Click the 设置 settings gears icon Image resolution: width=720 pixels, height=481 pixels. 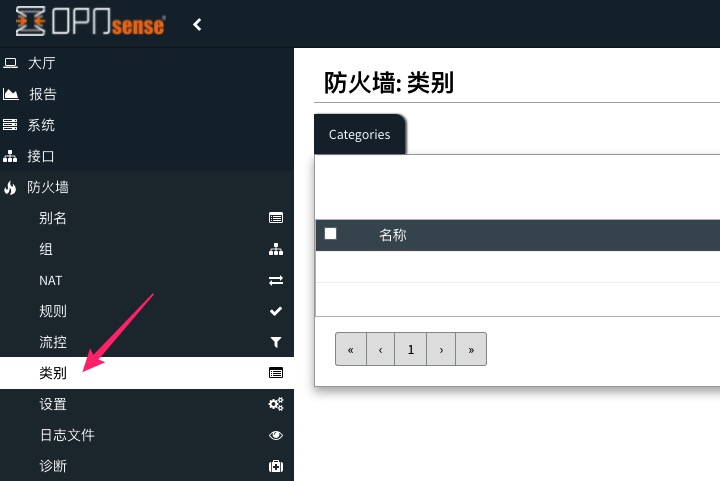(276, 404)
